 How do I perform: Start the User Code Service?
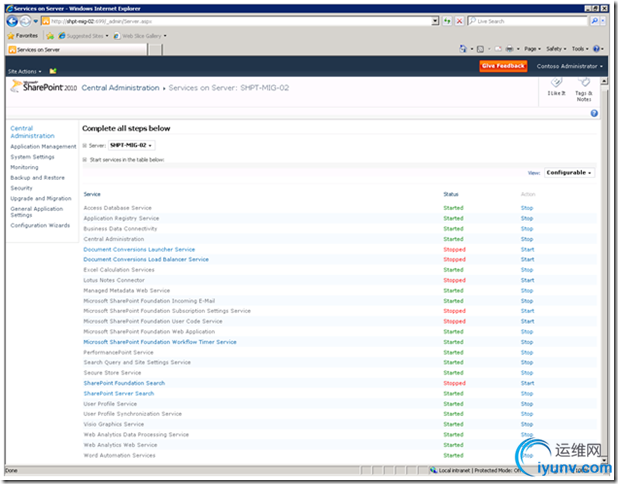(527, 321)
